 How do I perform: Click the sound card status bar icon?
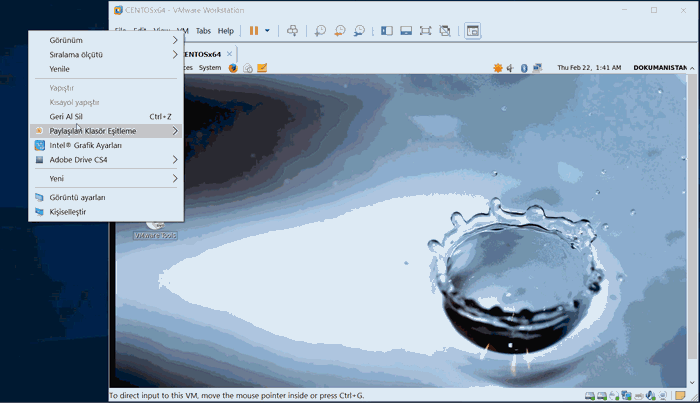[x=651, y=396]
